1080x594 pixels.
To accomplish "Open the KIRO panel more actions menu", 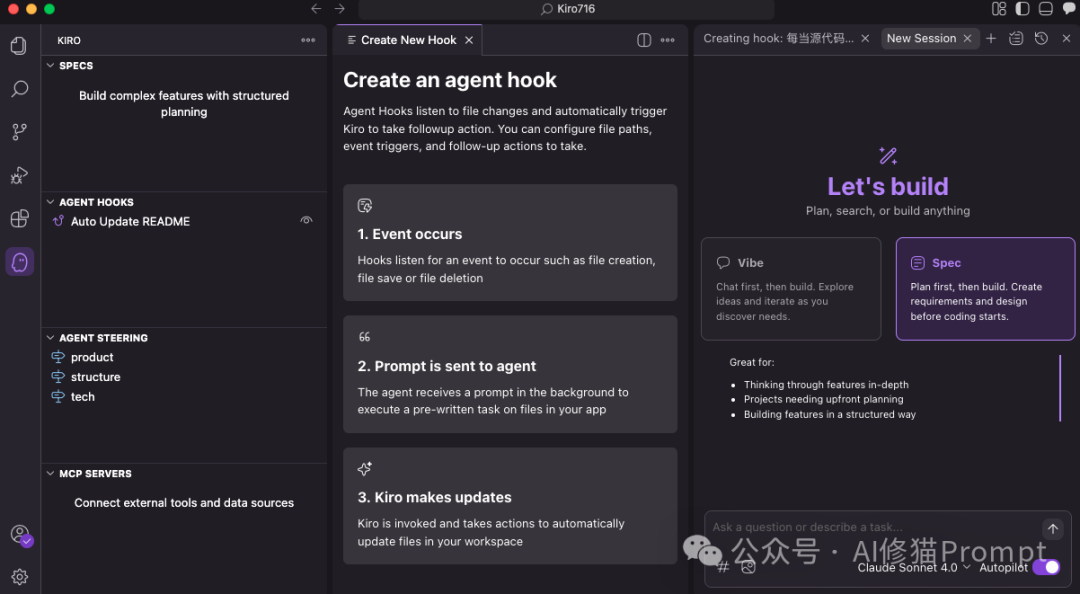I will pyautogui.click(x=308, y=41).
